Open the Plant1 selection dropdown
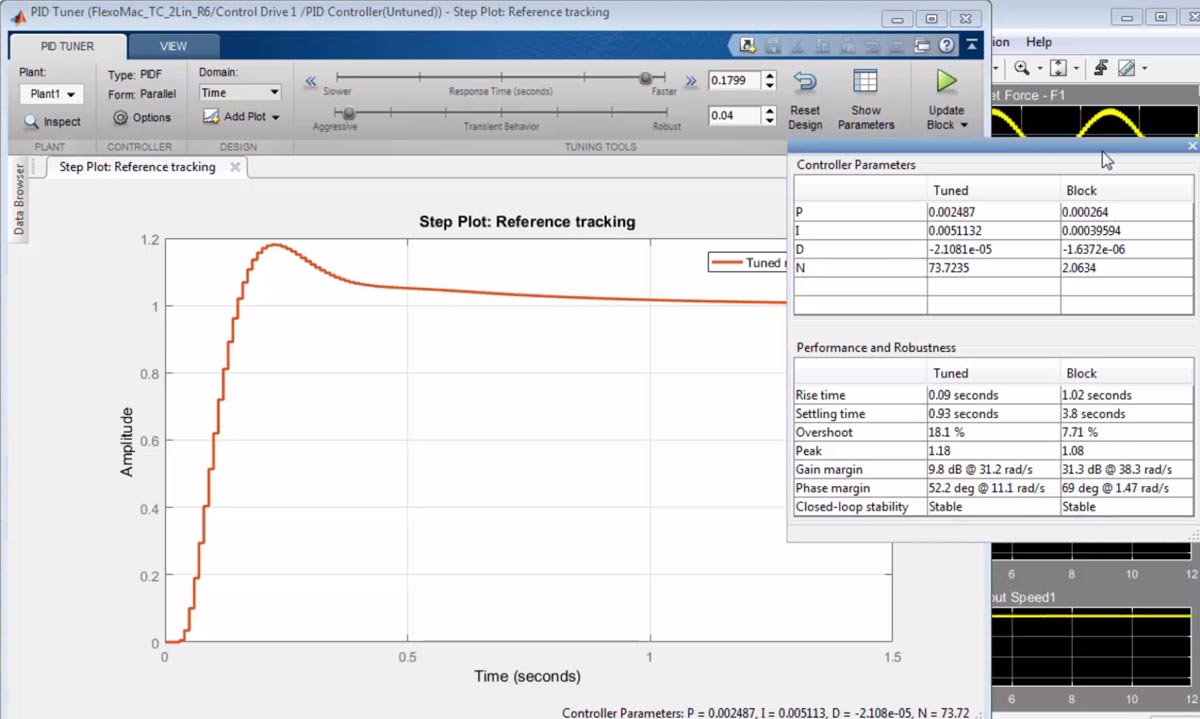 click(51, 94)
